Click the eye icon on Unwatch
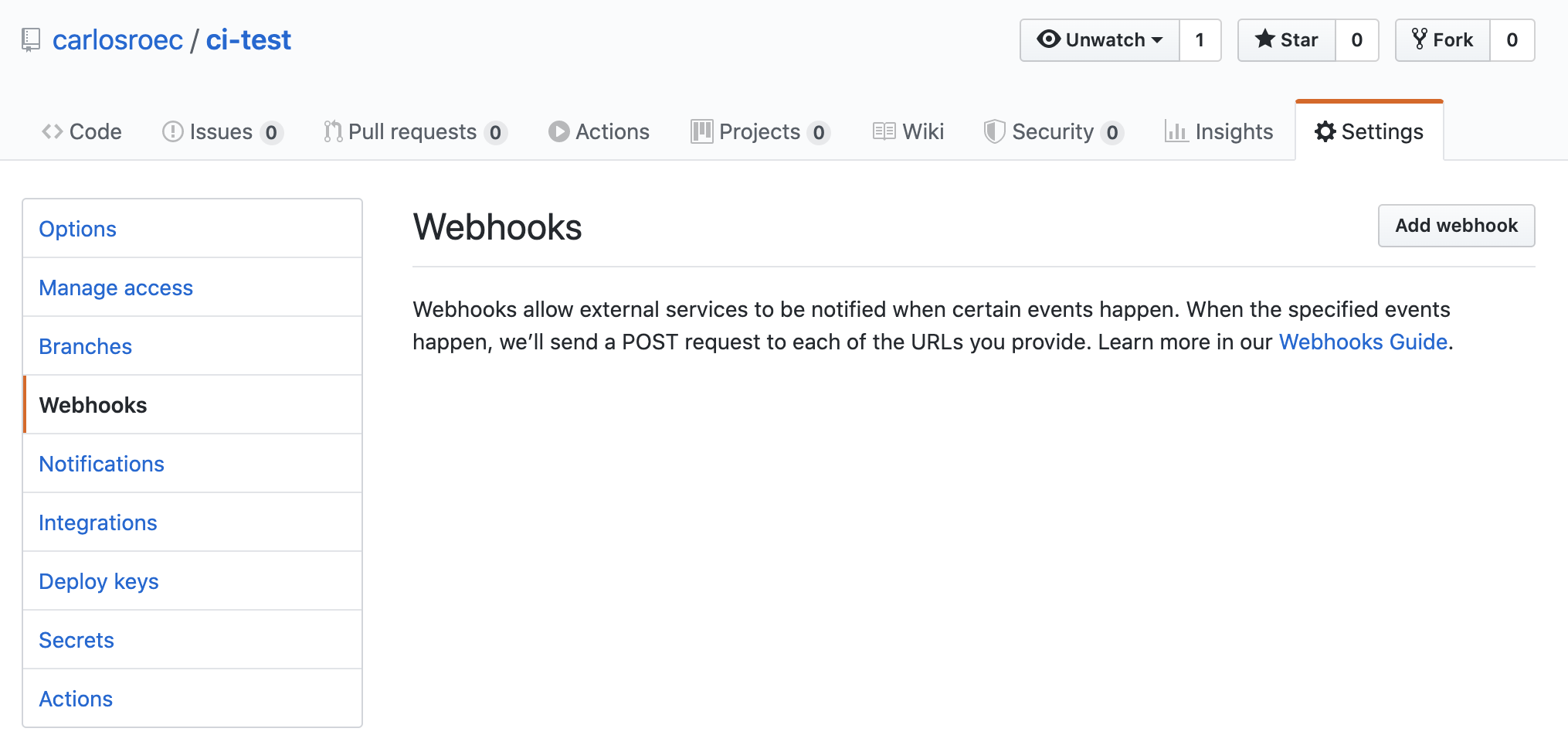This screenshot has height=742, width=1568. pos(1048,39)
